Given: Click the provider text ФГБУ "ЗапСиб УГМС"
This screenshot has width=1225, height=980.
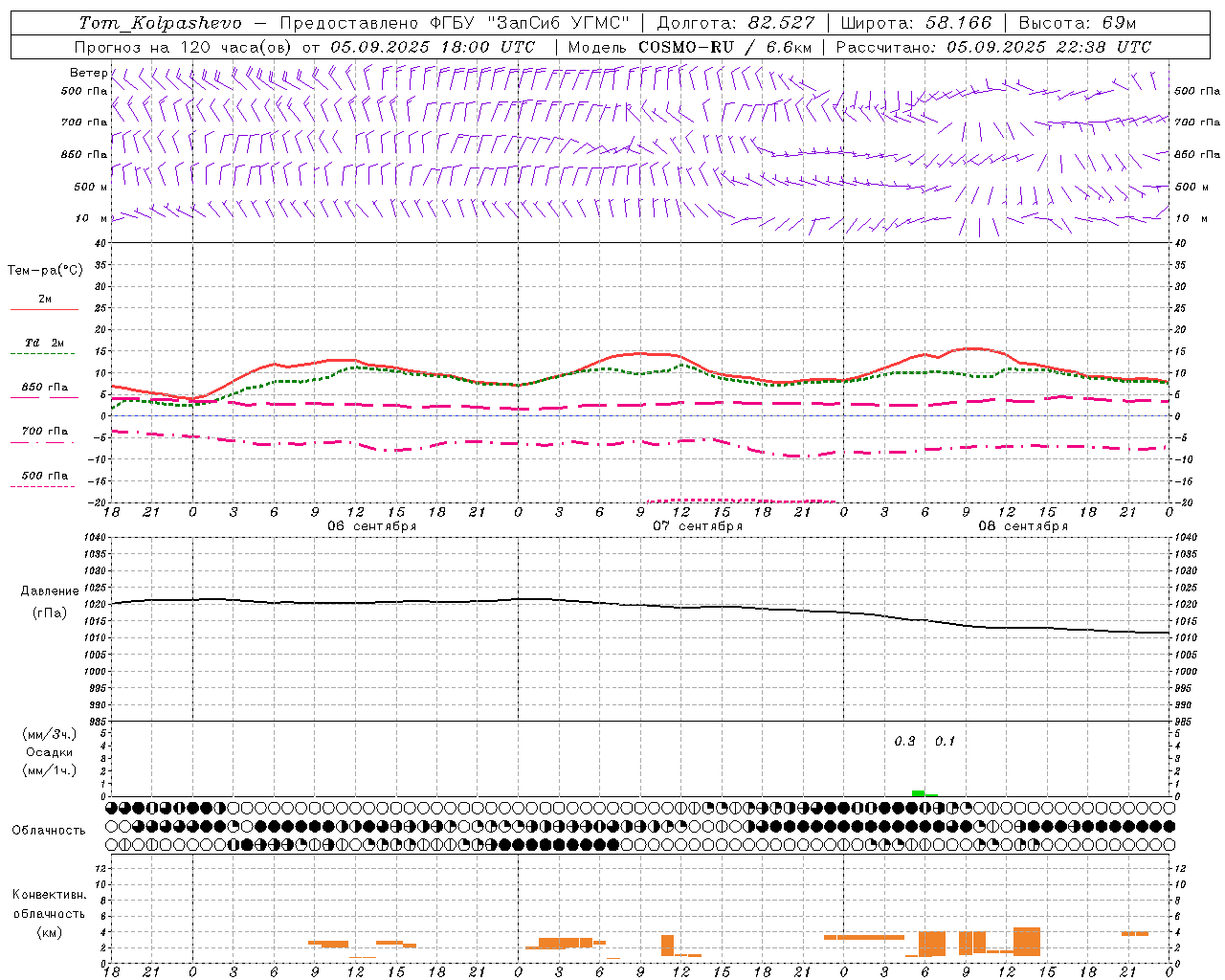Looking at the screenshot, I should 529,23.
